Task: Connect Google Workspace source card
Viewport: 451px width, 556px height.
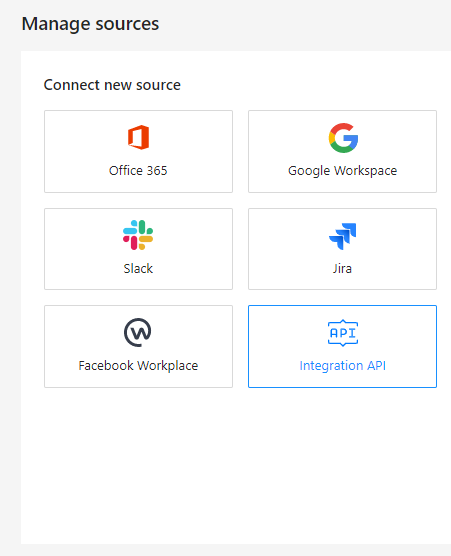Action: tap(343, 151)
